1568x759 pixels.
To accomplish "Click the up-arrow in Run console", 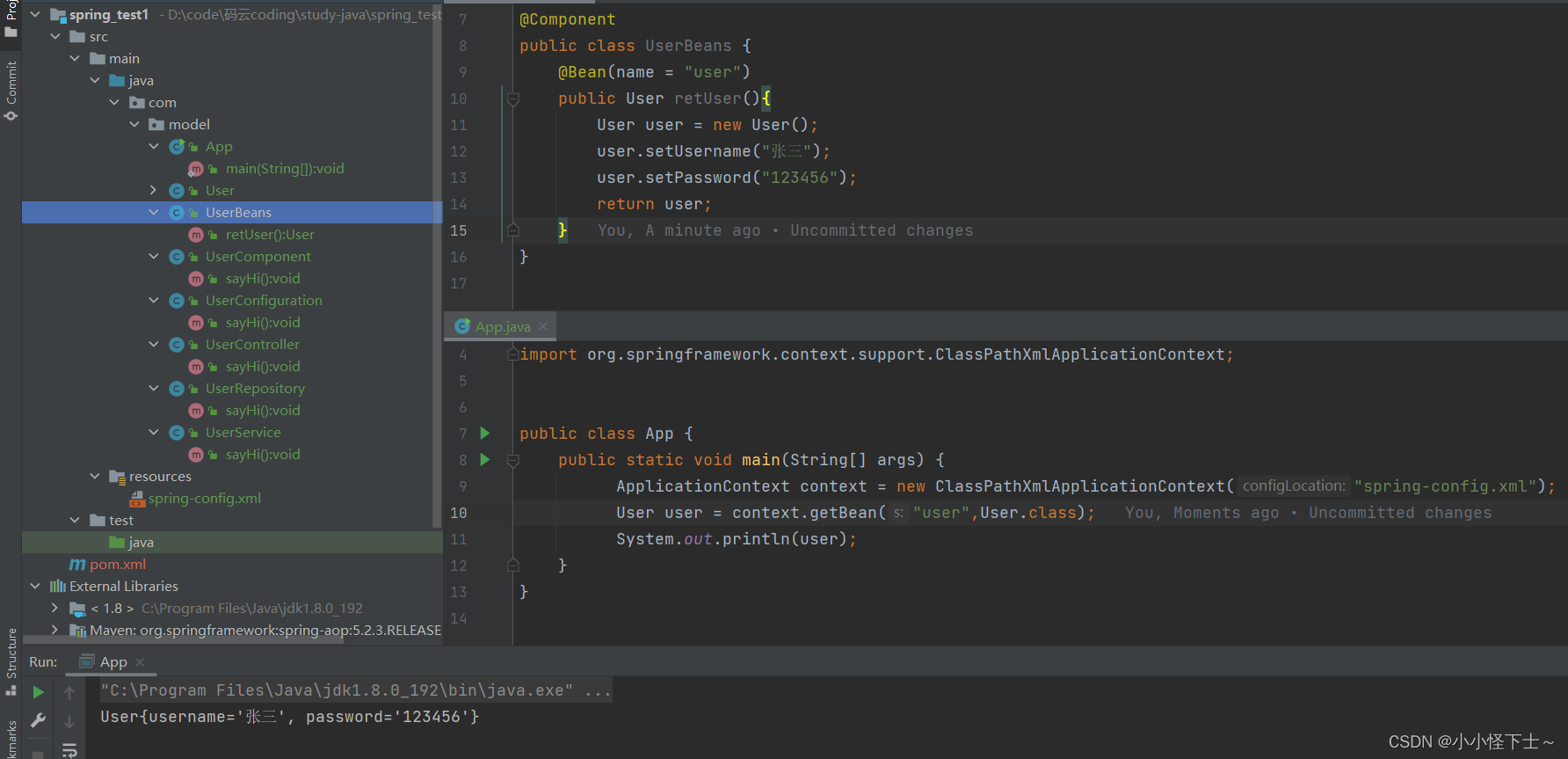I will (x=69, y=693).
